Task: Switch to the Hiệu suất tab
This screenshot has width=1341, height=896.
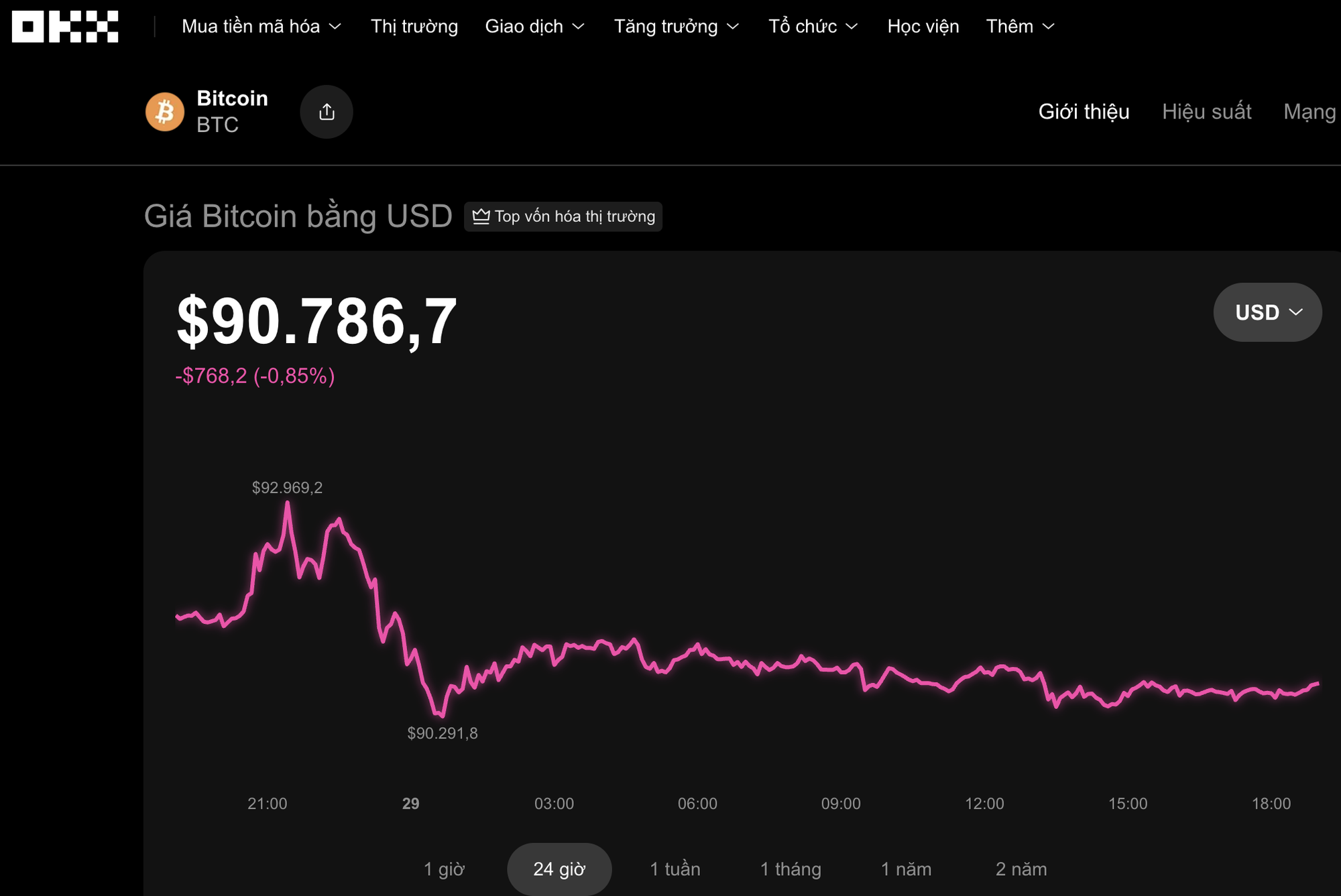Action: click(1207, 112)
